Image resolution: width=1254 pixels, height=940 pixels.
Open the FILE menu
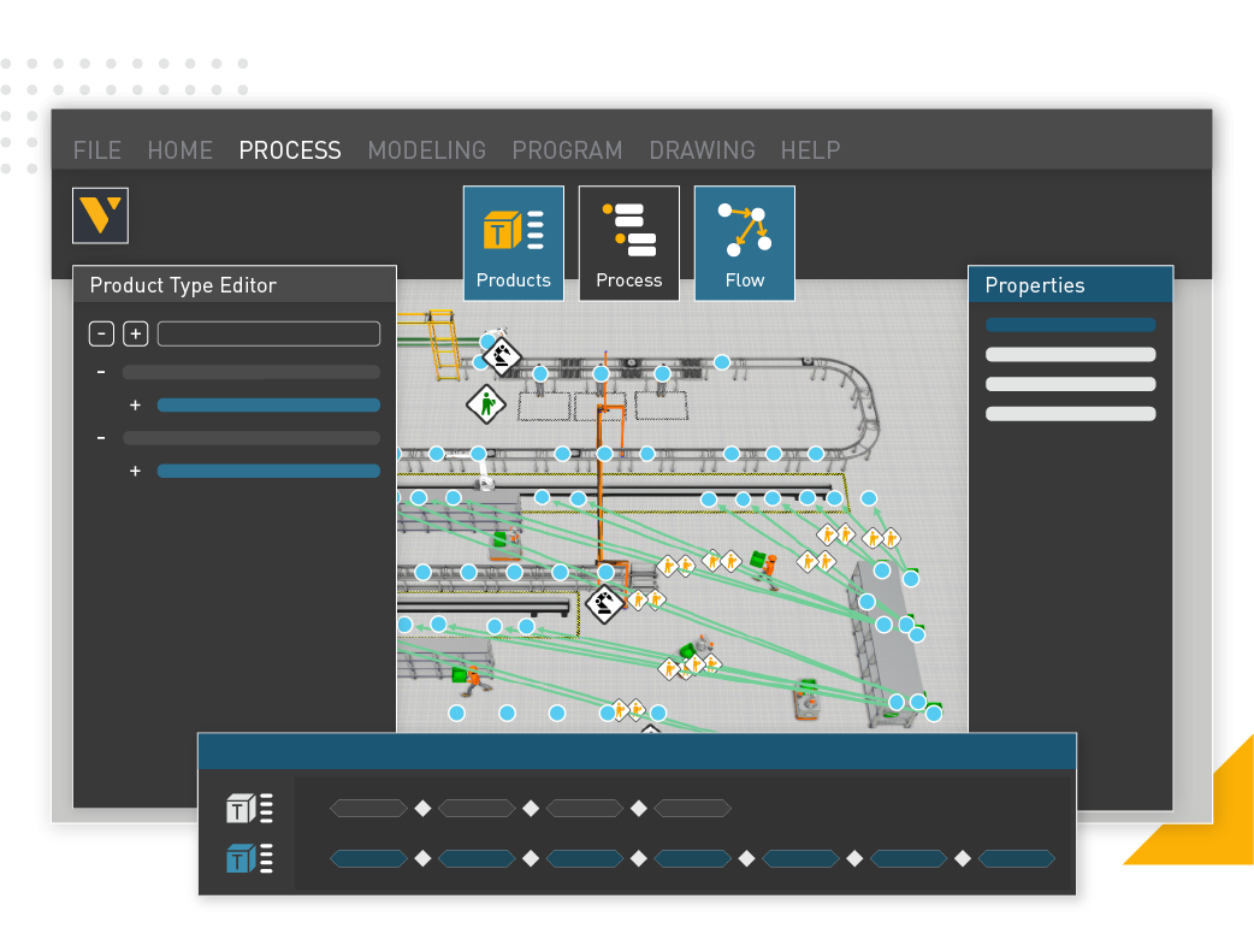tap(97, 150)
